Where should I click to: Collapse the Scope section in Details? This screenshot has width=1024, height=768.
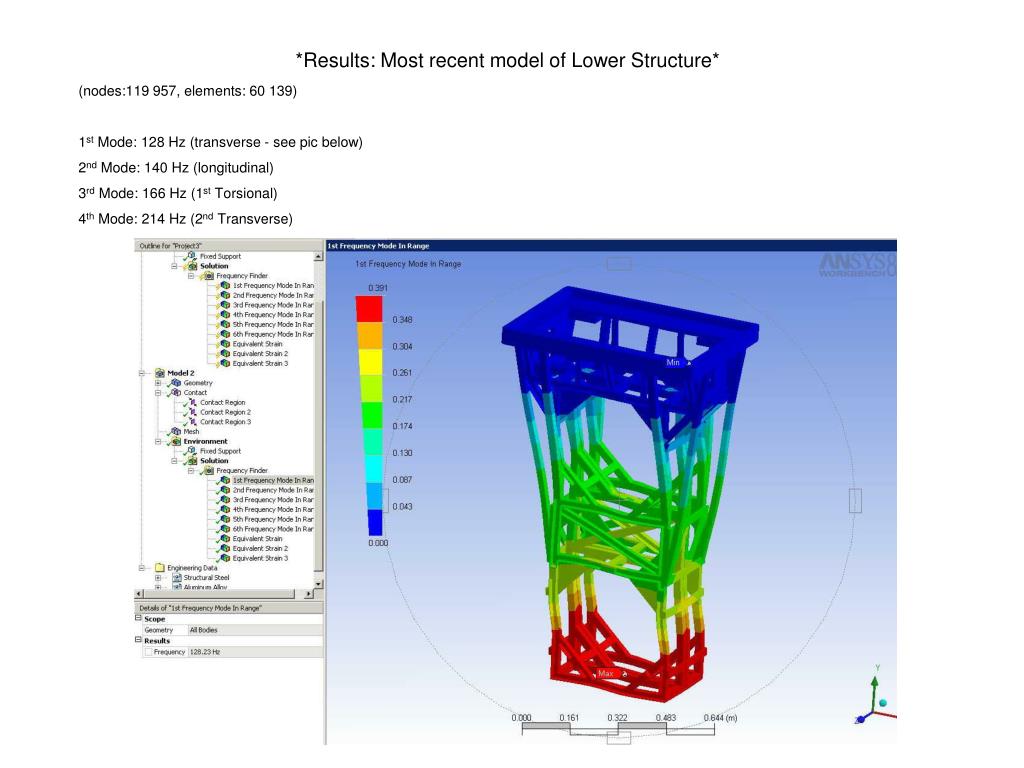pos(138,618)
